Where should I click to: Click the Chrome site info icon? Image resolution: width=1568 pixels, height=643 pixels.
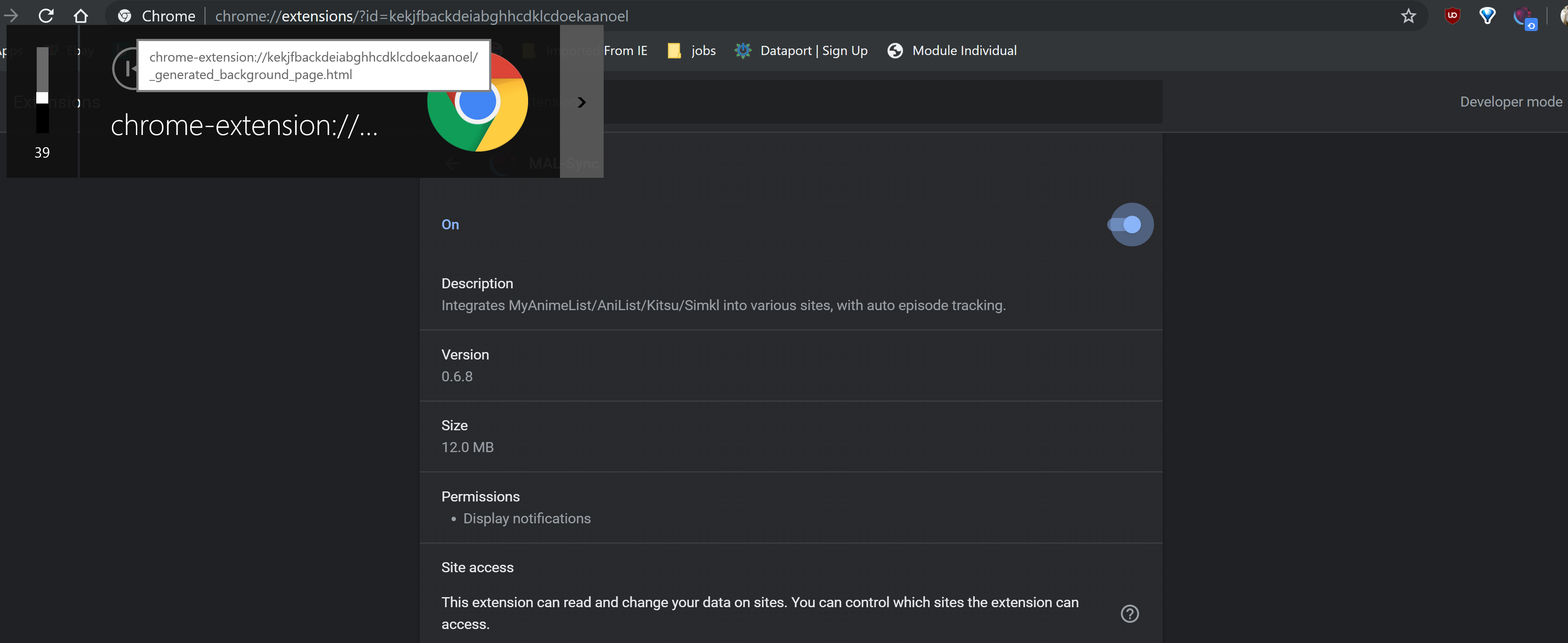click(125, 16)
